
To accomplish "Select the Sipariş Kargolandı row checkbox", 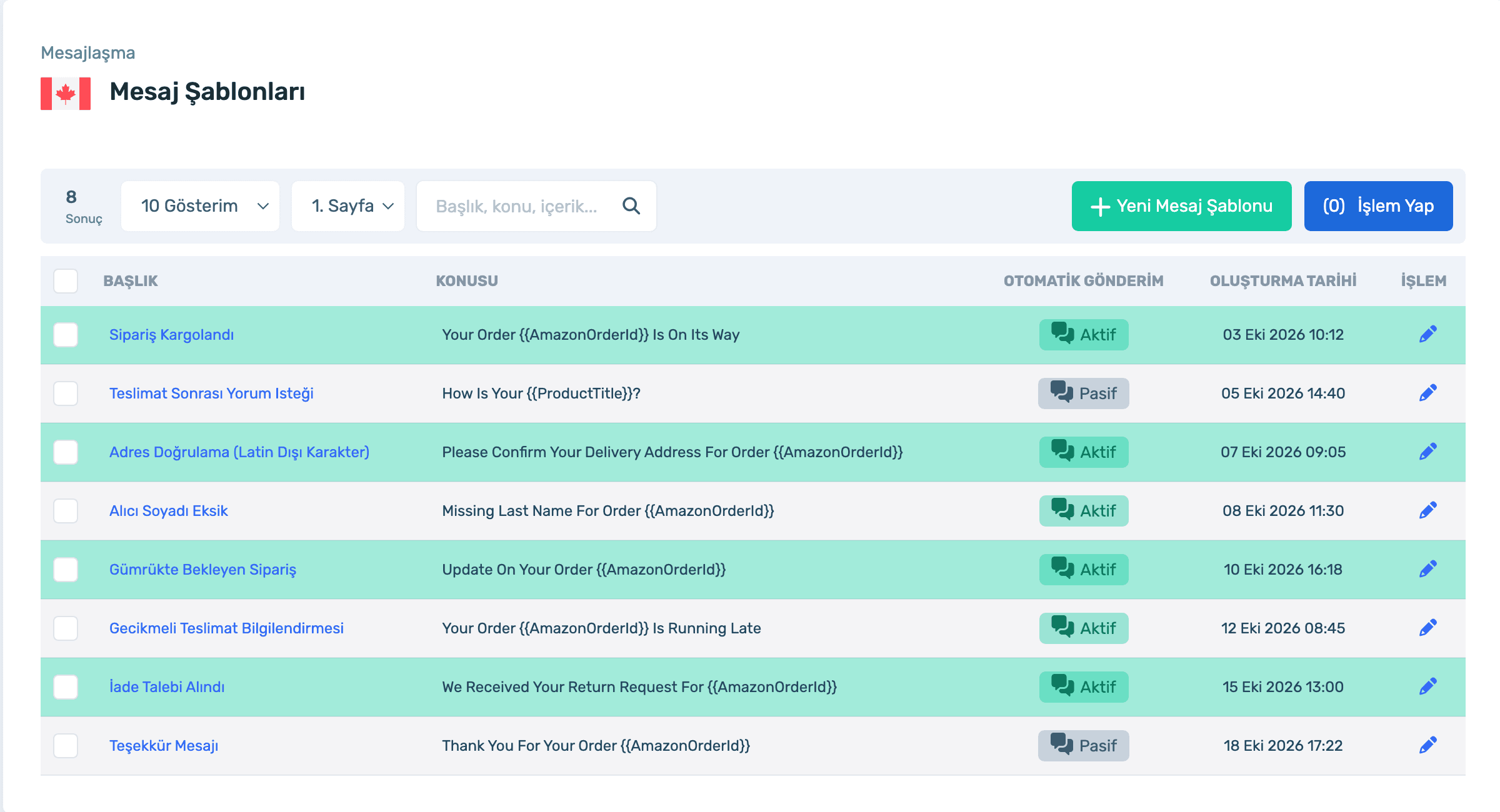I will 66,335.
